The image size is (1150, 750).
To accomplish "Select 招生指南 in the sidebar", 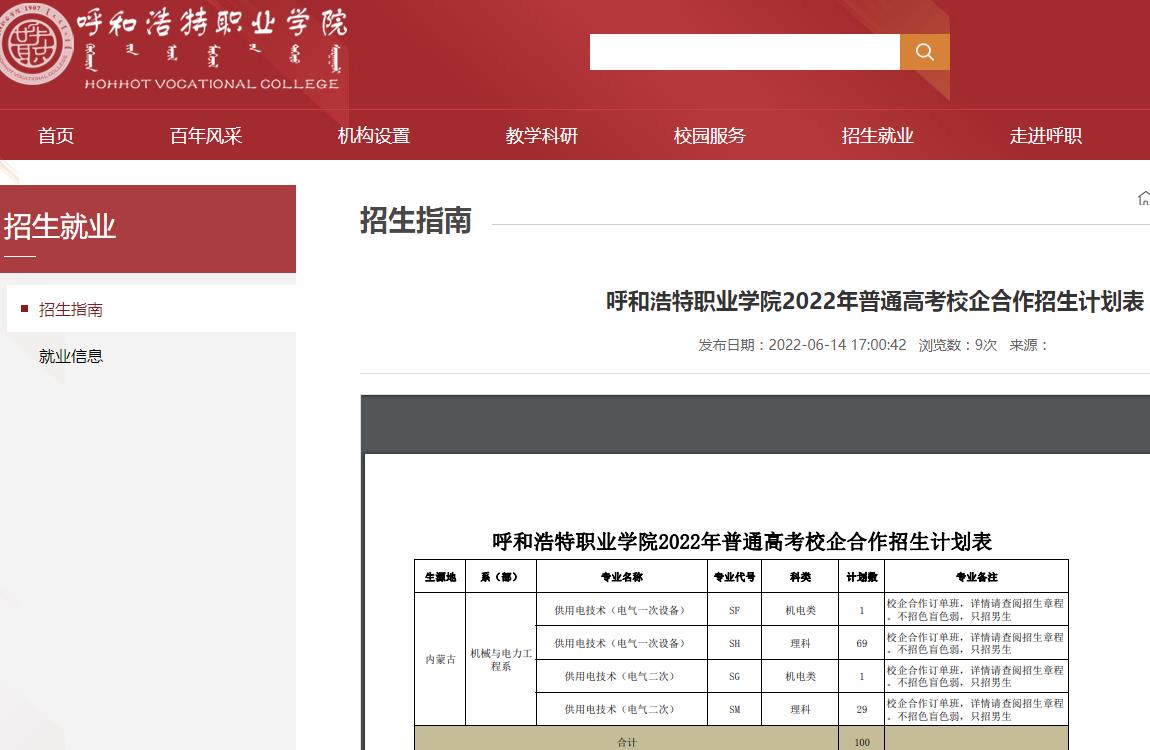I will [71, 309].
